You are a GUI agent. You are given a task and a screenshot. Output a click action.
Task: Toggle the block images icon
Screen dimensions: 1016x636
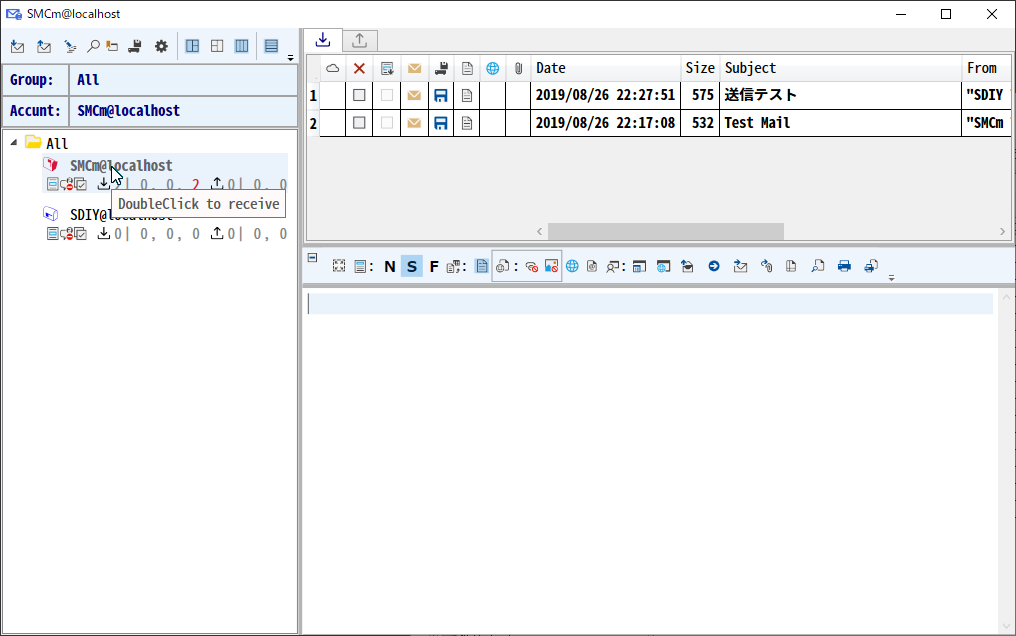551,266
